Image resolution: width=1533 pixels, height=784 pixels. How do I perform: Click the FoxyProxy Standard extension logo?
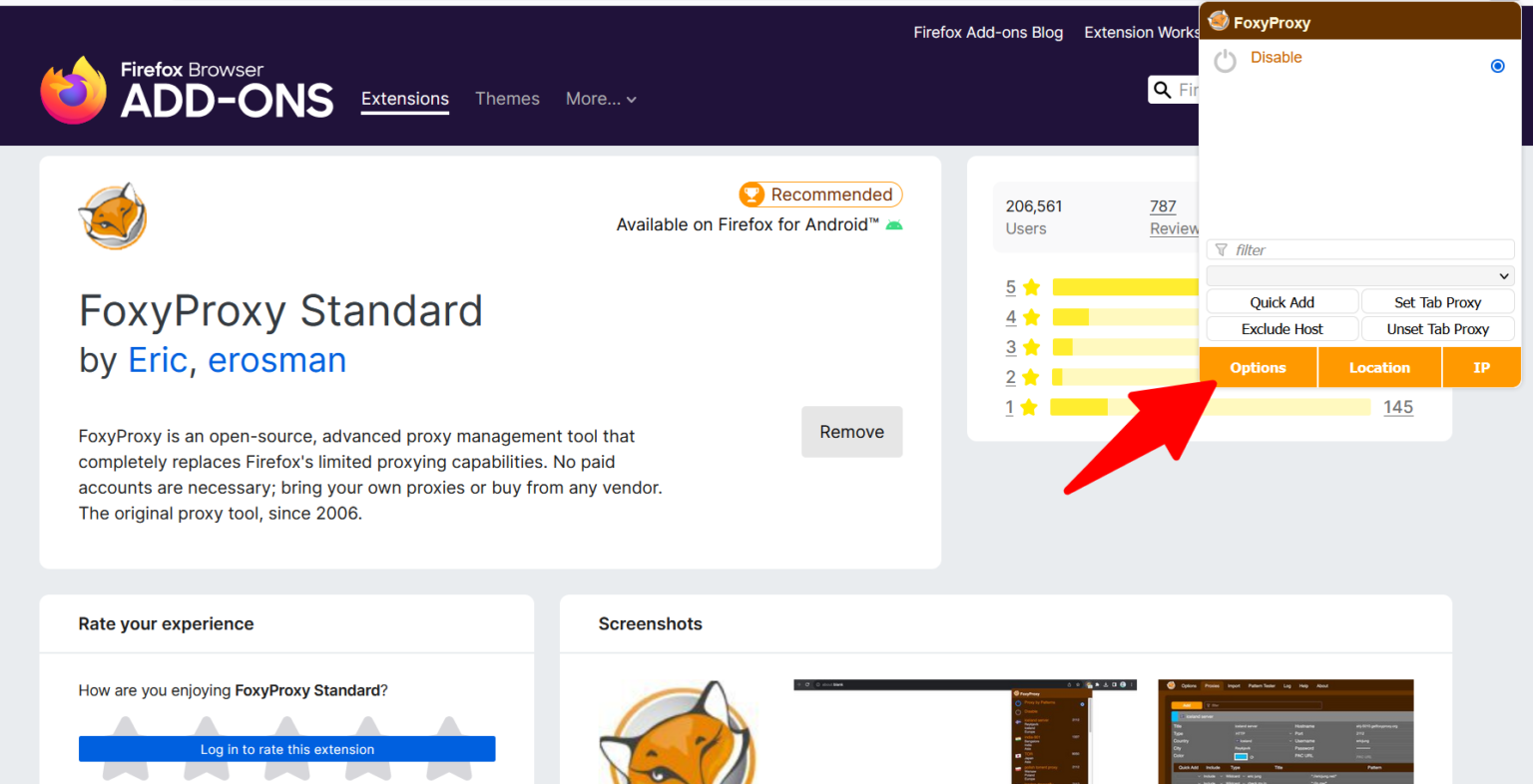(x=113, y=216)
